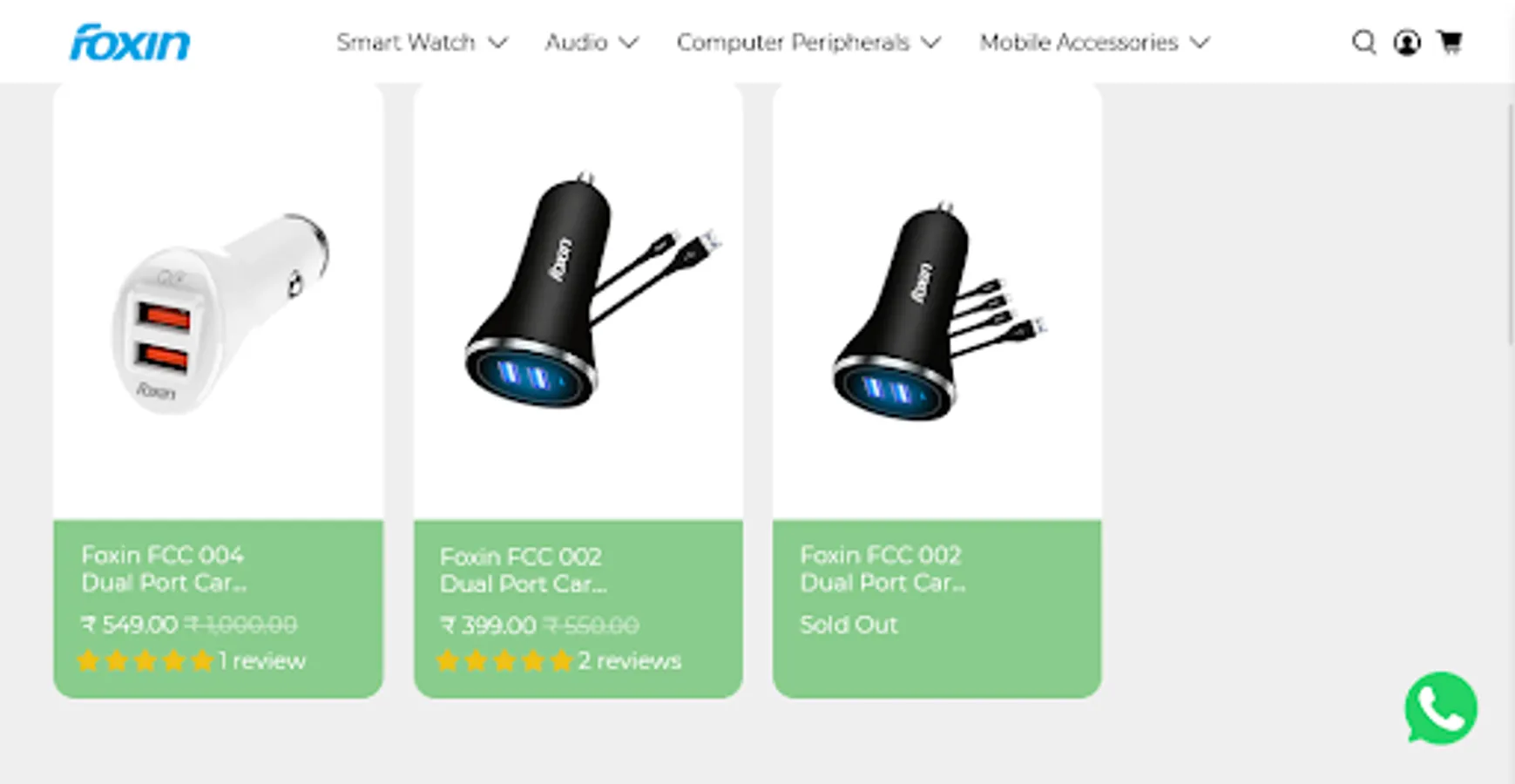The image size is (1515, 784).
Task: Expand the Smart Watch chevron
Action: pyautogui.click(x=497, y=42)
